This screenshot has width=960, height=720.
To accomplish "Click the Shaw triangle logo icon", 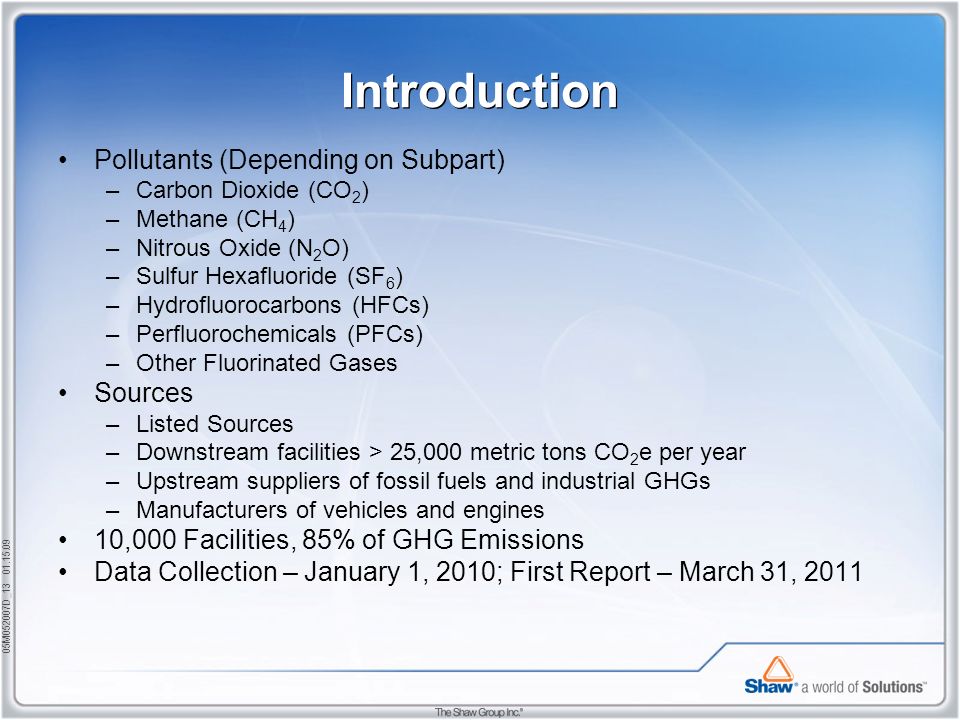I will (x=778, y=668).
